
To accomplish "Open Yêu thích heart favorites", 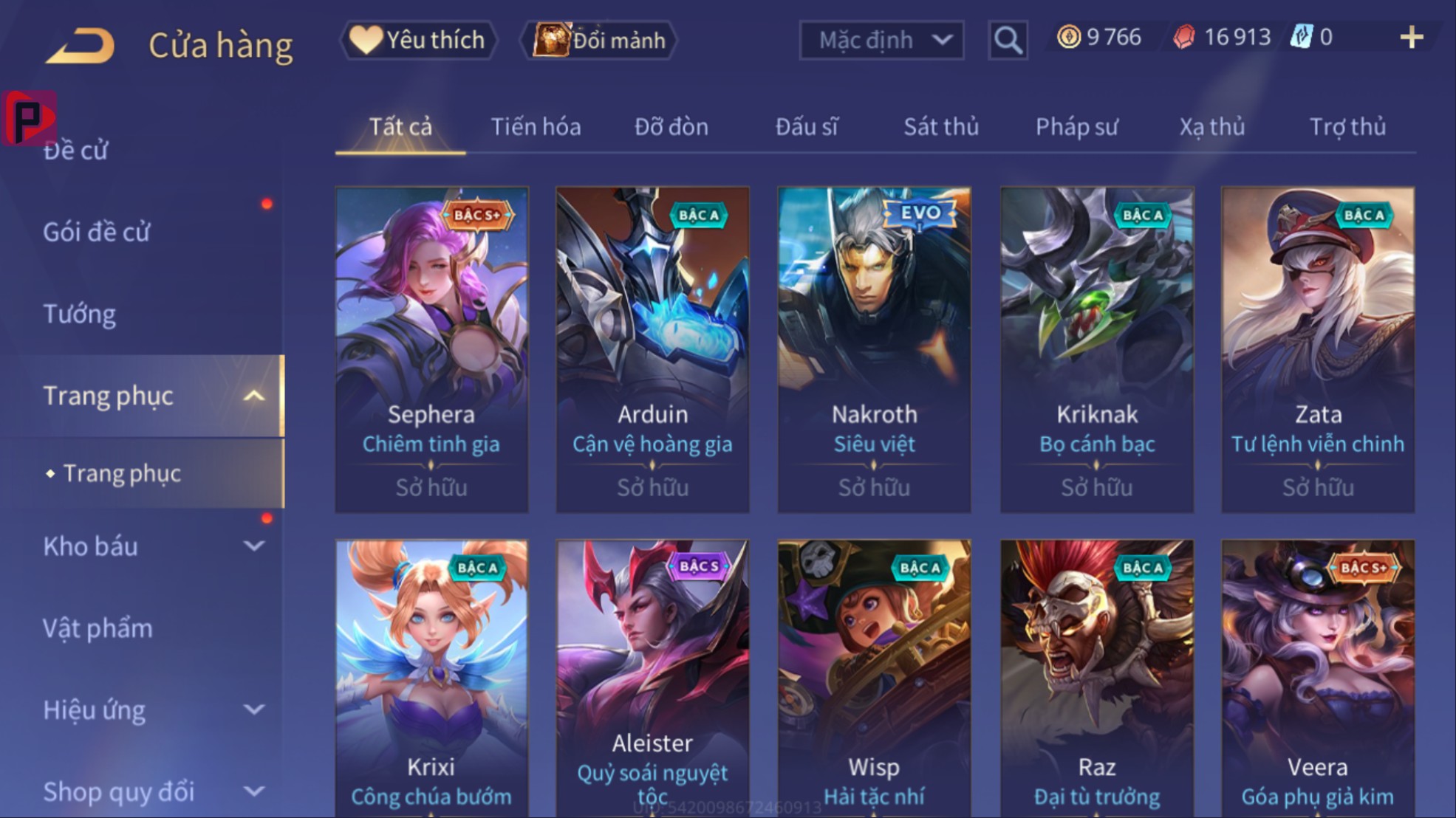I will coord(418,40).
